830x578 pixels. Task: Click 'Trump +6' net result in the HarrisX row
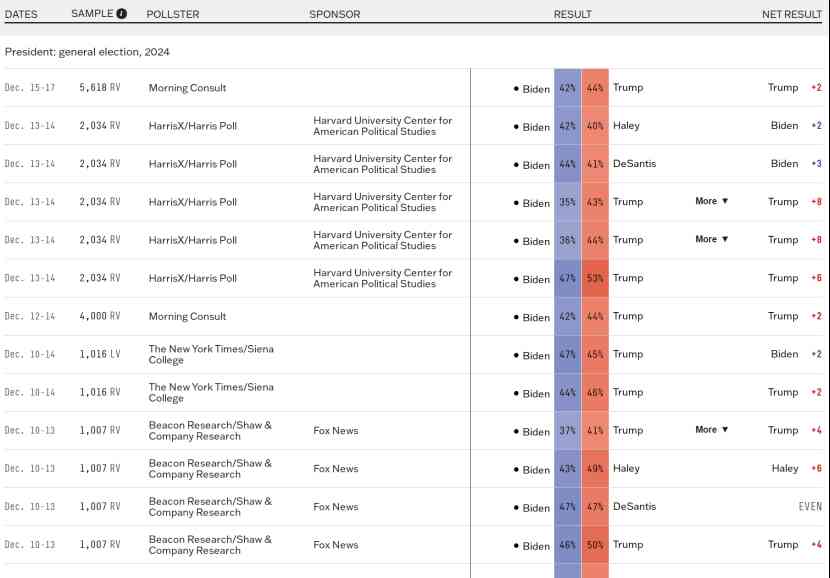pos(795,278)
